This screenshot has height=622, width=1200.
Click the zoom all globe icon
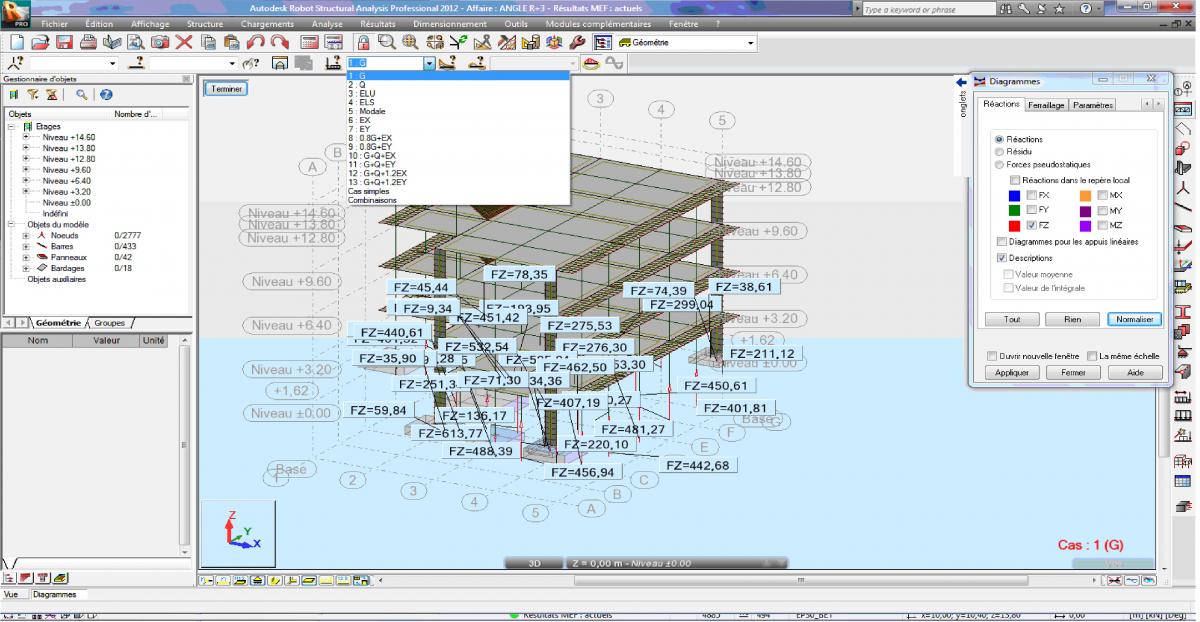pyautogui.click(x=411, y=43)
